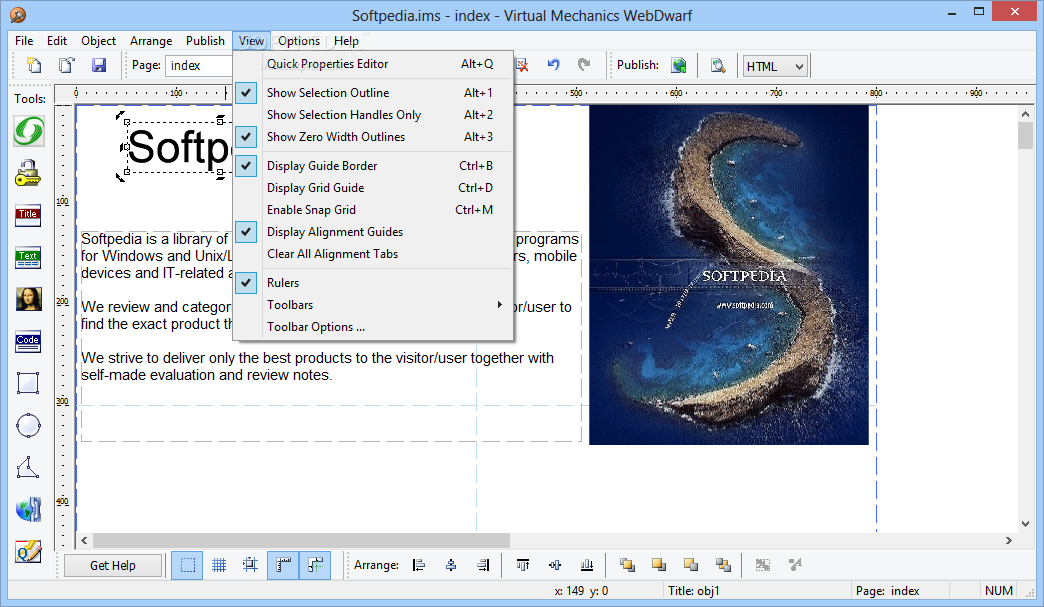Enable Show Selection Handles Only
Screen dimensions: 1044x607
373,114
